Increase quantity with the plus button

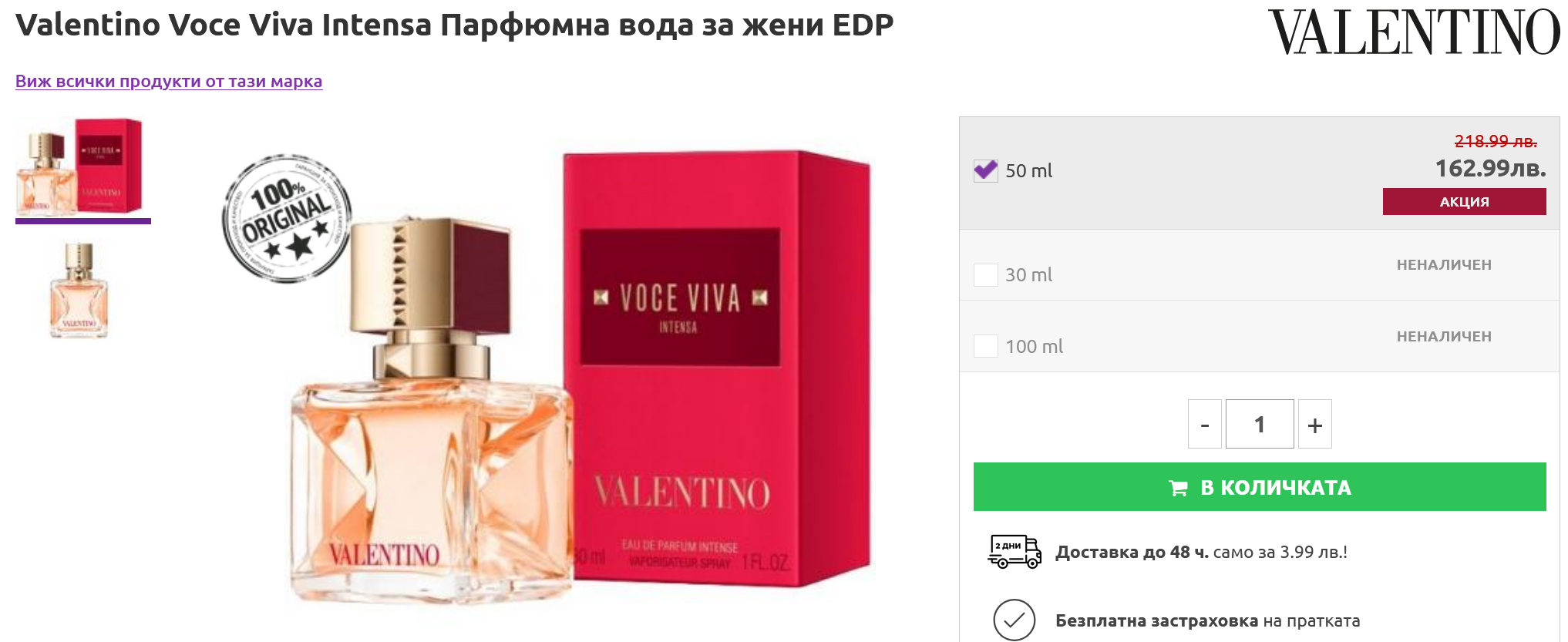[x=1315, y=424]
